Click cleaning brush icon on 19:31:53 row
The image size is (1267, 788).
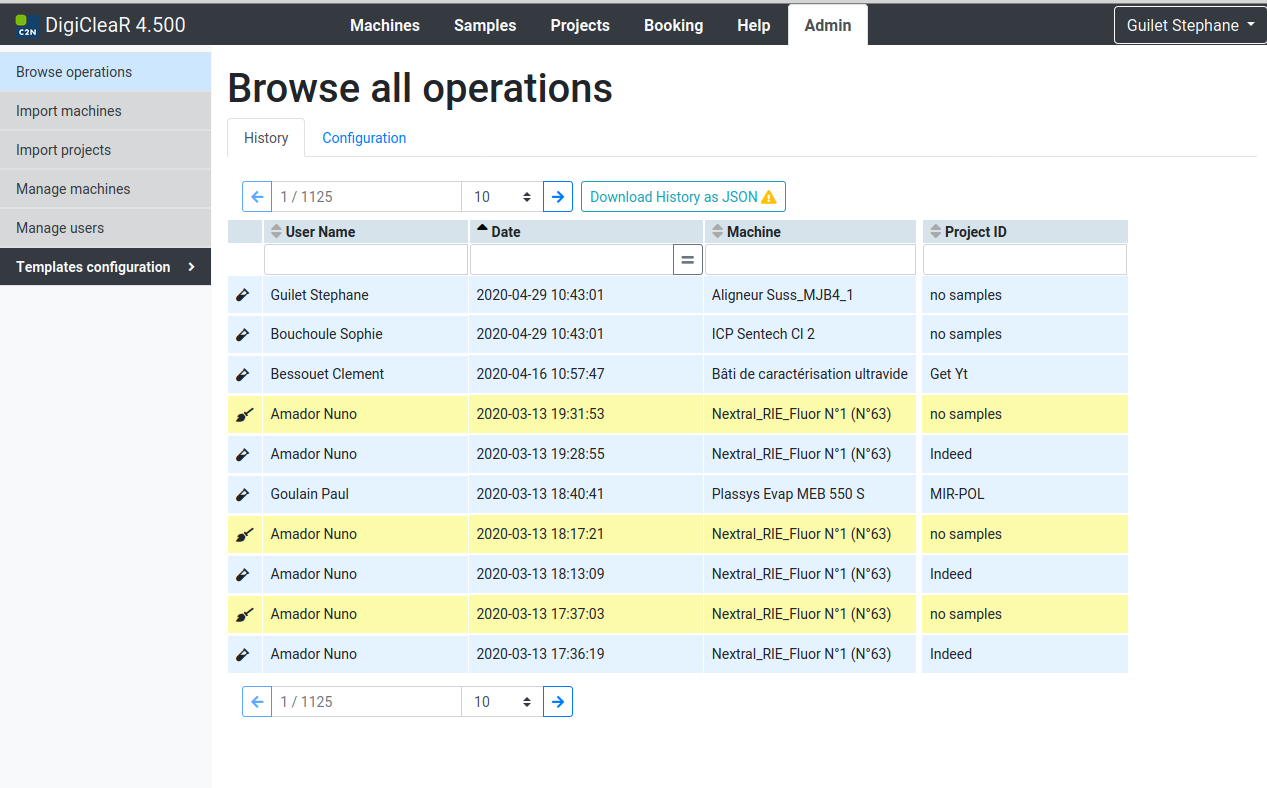click(244, 415)
